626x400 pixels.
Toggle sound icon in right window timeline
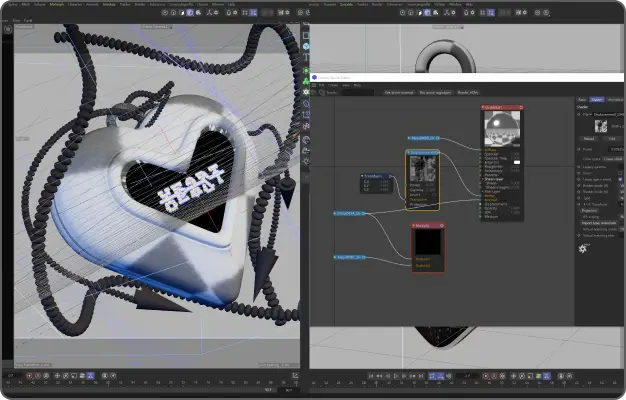pos(449,376)
